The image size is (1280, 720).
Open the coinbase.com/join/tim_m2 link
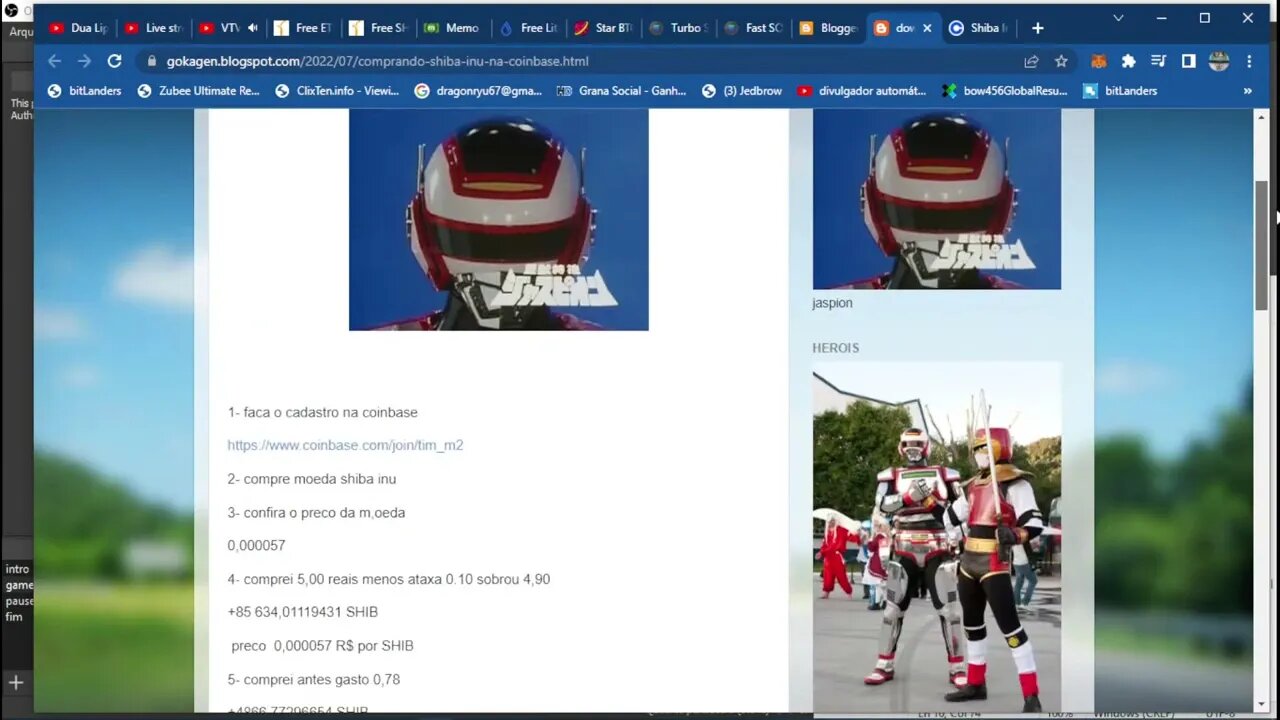click(x=345, y=445)
